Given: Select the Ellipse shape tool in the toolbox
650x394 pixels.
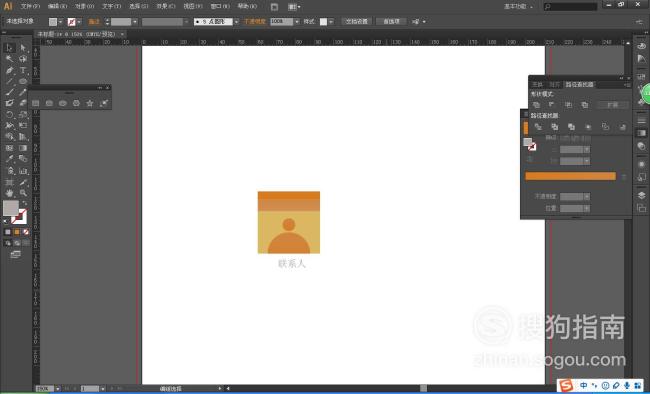Looking at the screenshot, I should (23, 81).
